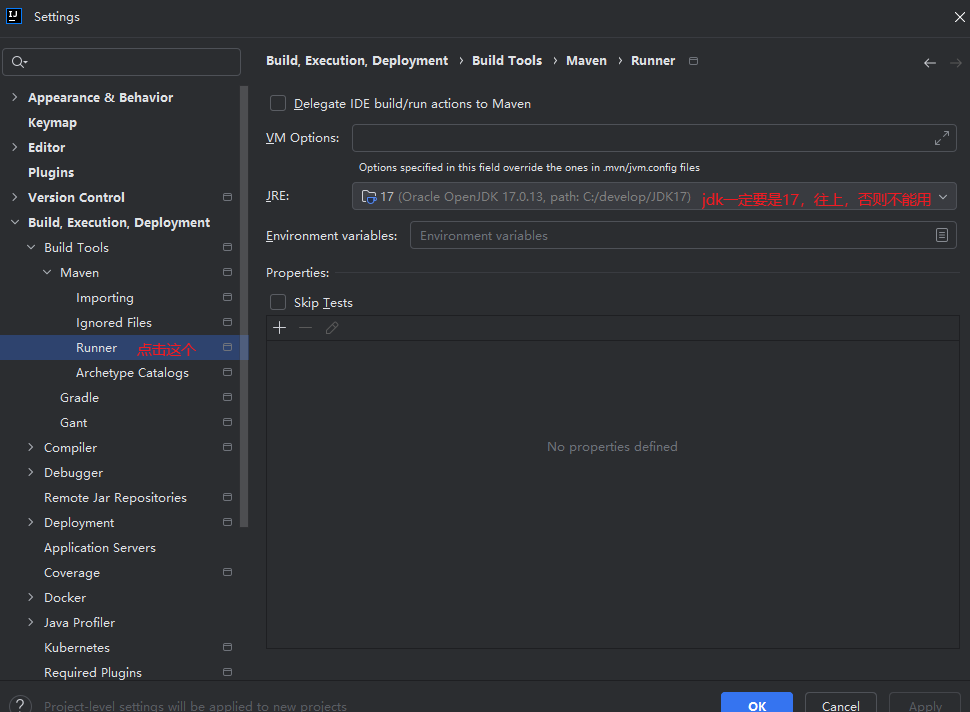Viewport: 970px width, 712px height.
Task: Click the project-level icon beside Runner breadcrumb
Action: [x=693, y=61]
